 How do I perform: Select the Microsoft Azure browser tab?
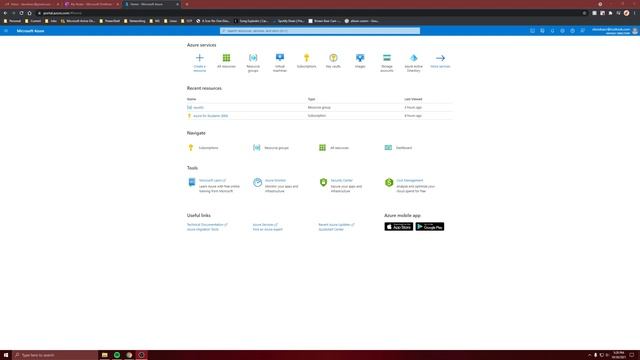coord(152,4)
